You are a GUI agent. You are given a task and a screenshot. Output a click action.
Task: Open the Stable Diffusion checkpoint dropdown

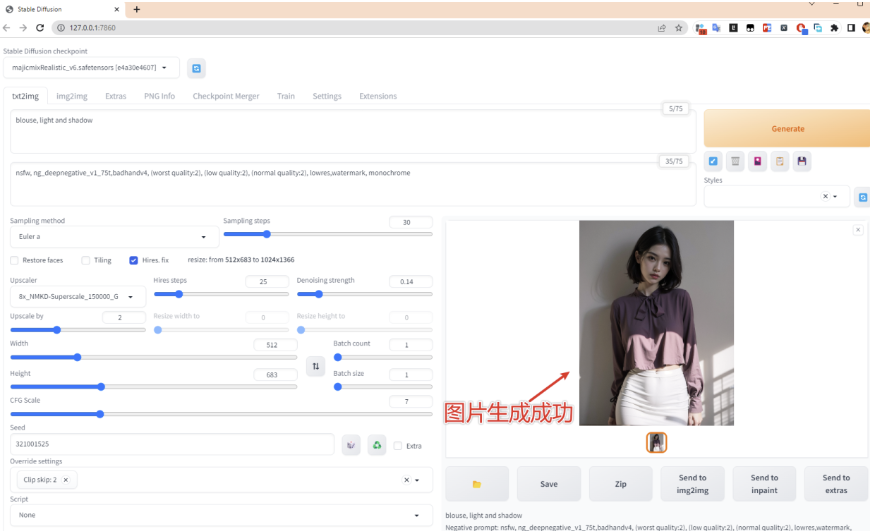pyautogui.click(x=91, y=68)
